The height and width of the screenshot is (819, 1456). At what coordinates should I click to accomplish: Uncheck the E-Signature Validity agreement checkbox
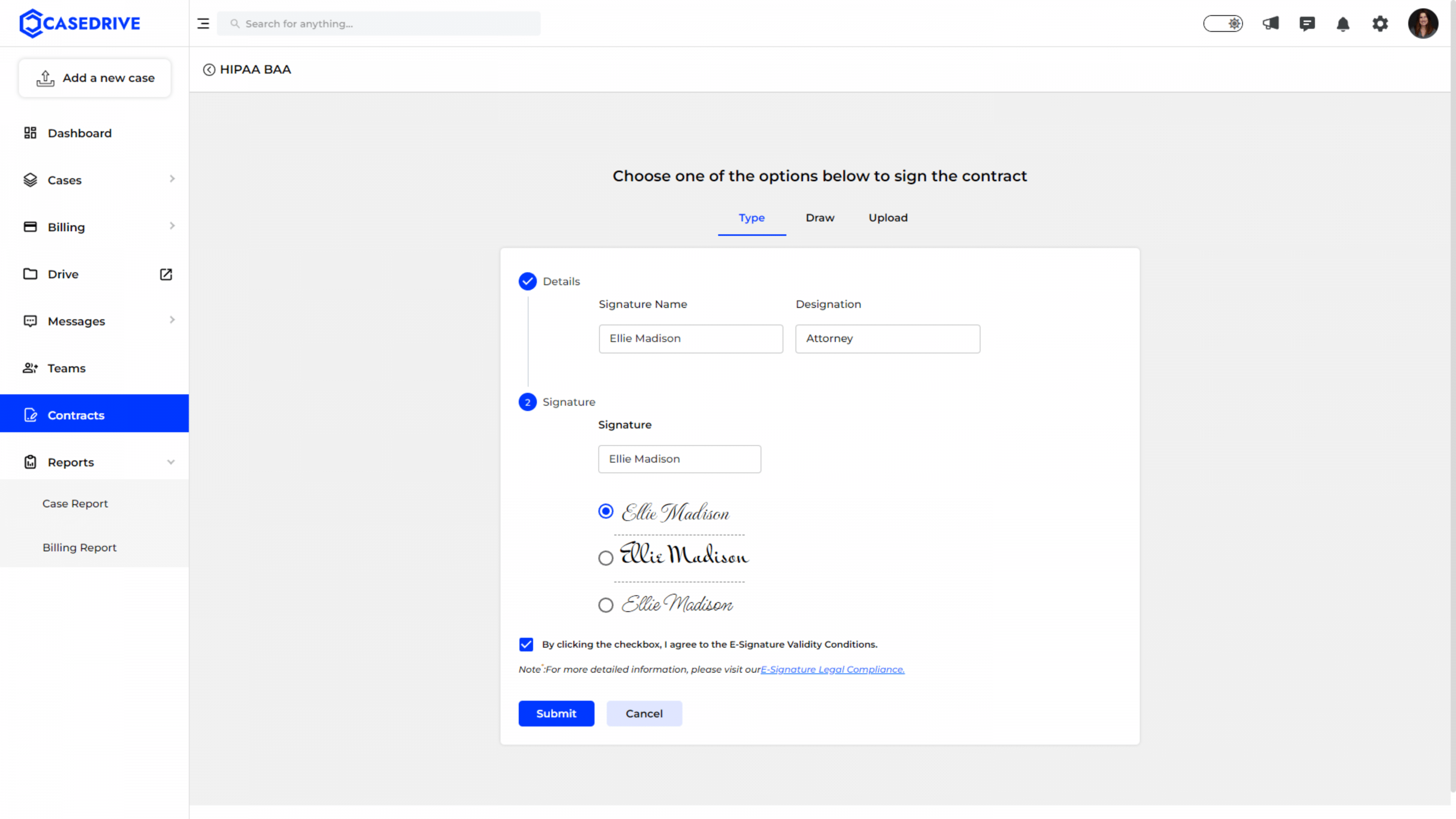[526, 645]
